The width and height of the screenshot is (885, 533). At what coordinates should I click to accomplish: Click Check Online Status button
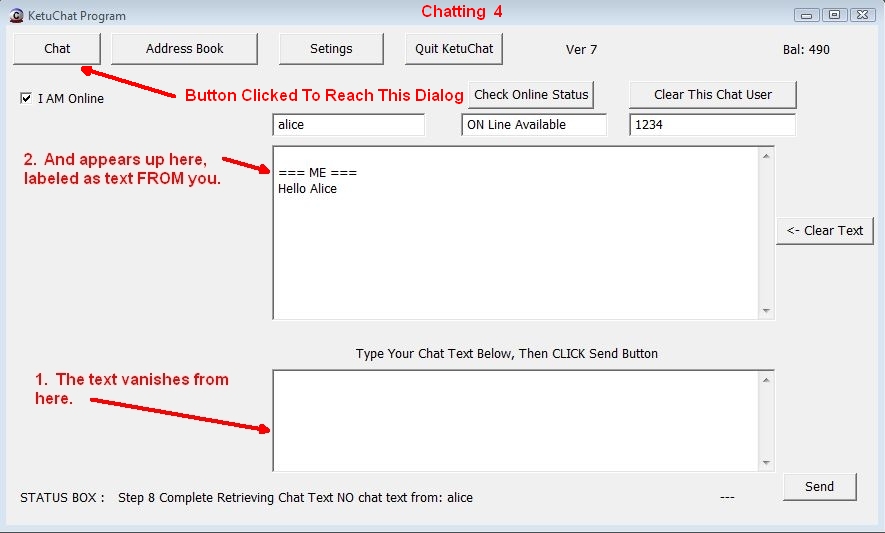(x=531, y=95)
